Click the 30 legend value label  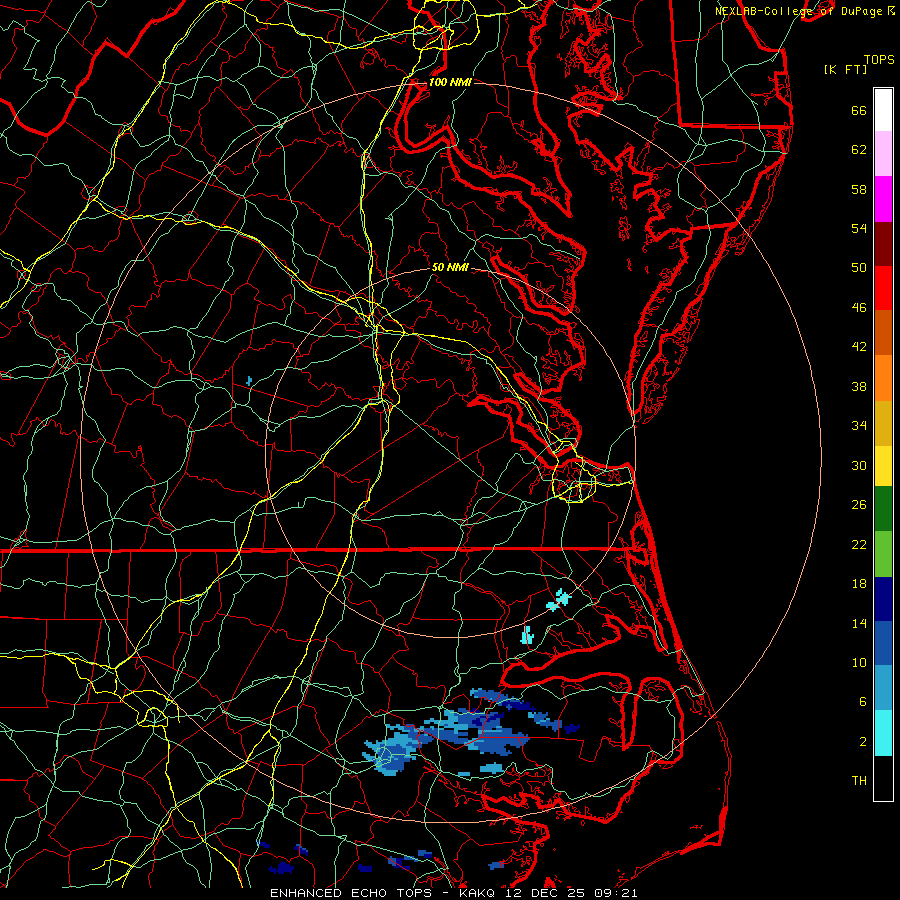tap(859, 465)
